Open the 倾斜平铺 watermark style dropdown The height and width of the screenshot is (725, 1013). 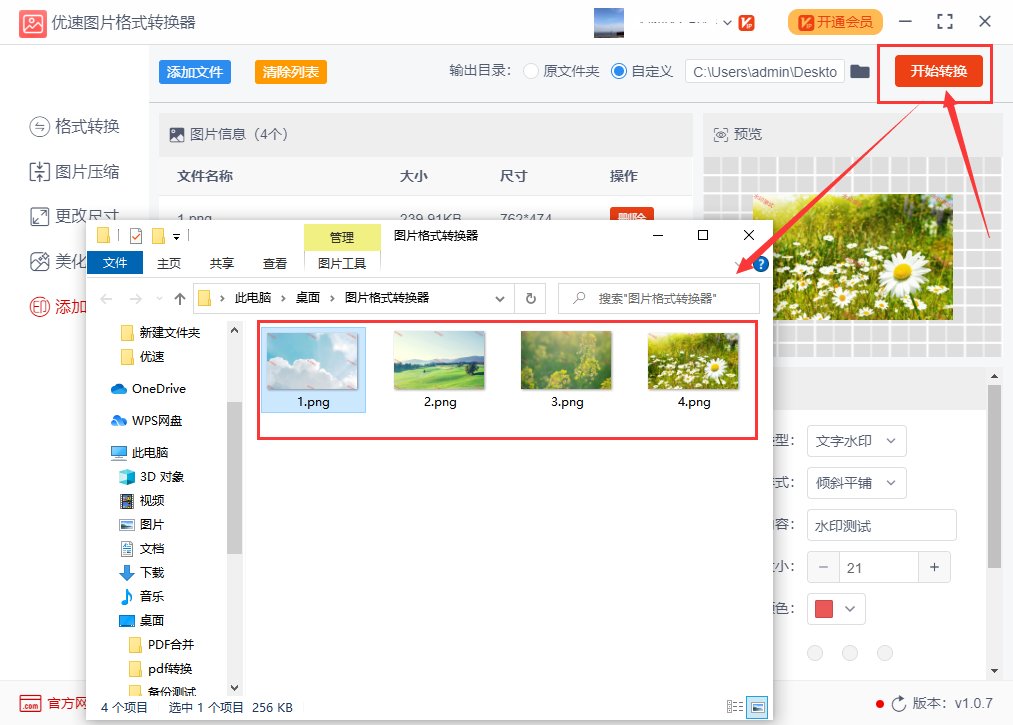tap(856, 483)
